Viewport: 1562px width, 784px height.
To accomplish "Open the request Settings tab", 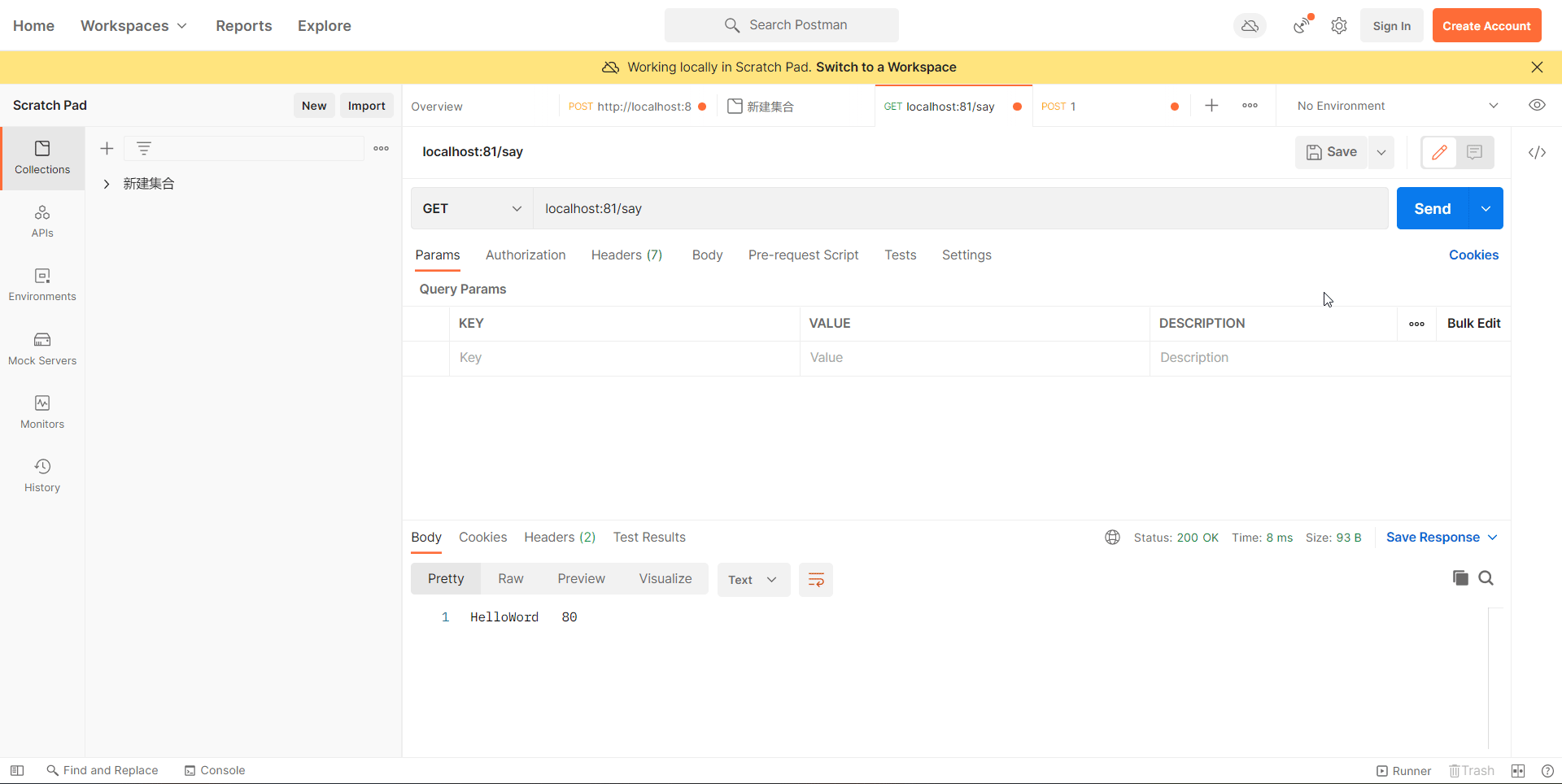I will [x=966, y=255].
